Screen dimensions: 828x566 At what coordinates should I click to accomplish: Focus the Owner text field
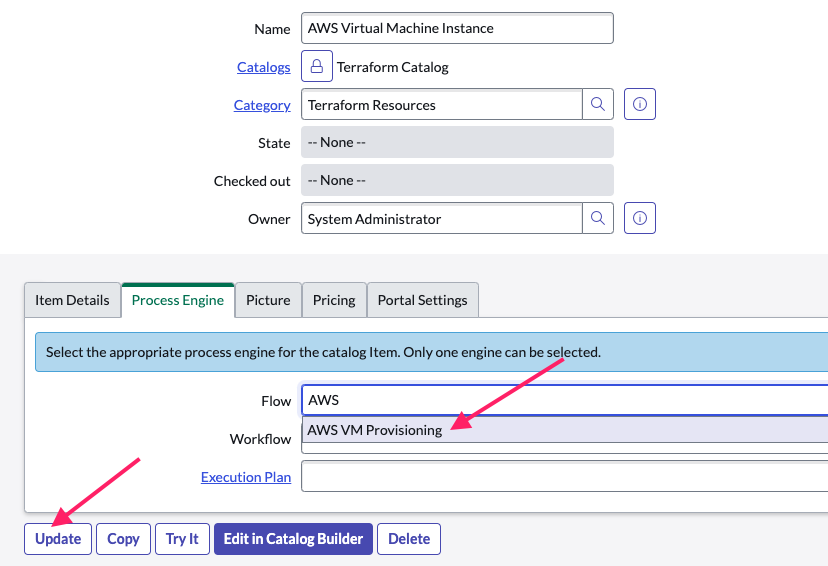point(442,219)
